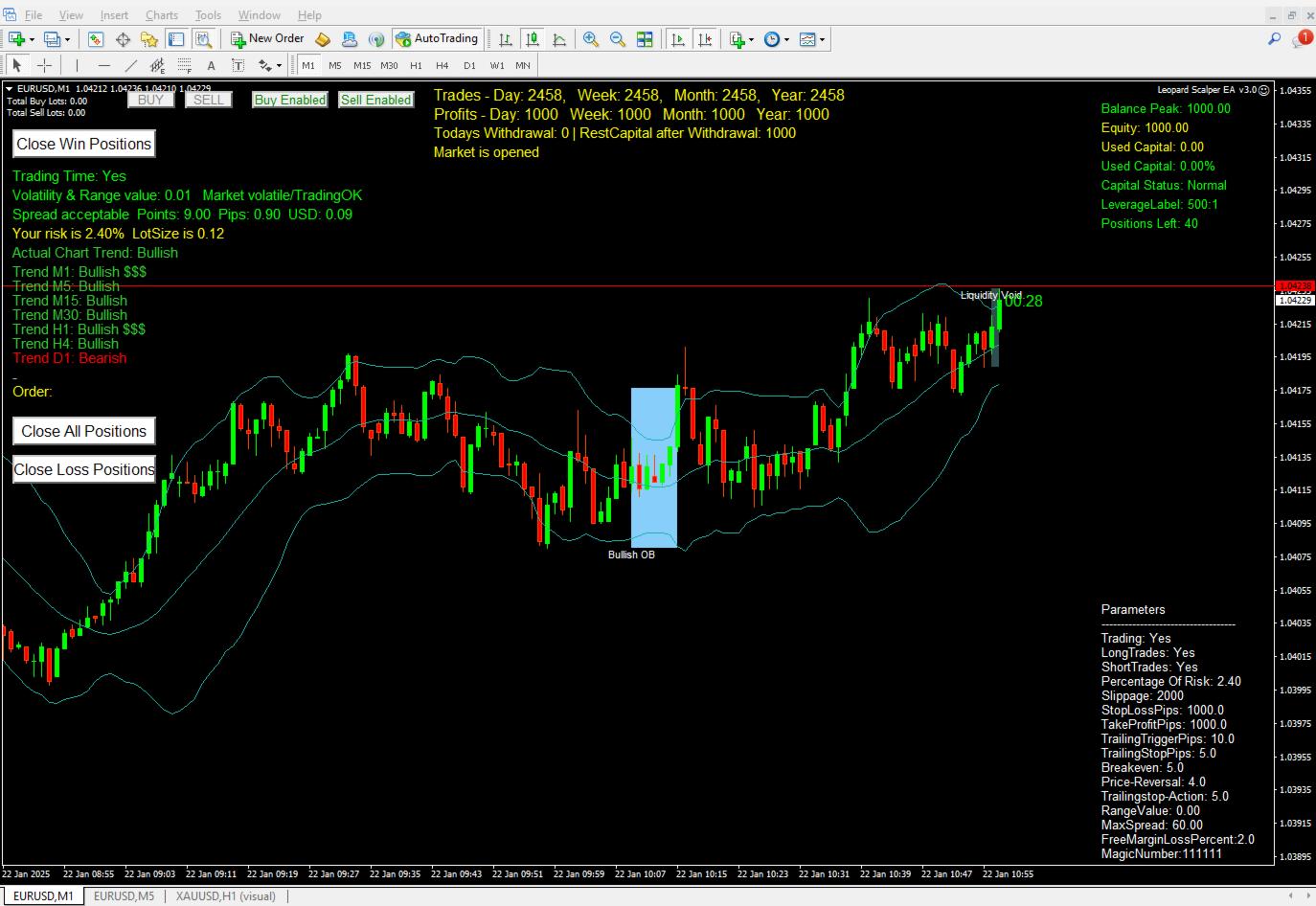Draw a horizontal line on the chart
Viewport: 1316px width, 906px height.
103,64
